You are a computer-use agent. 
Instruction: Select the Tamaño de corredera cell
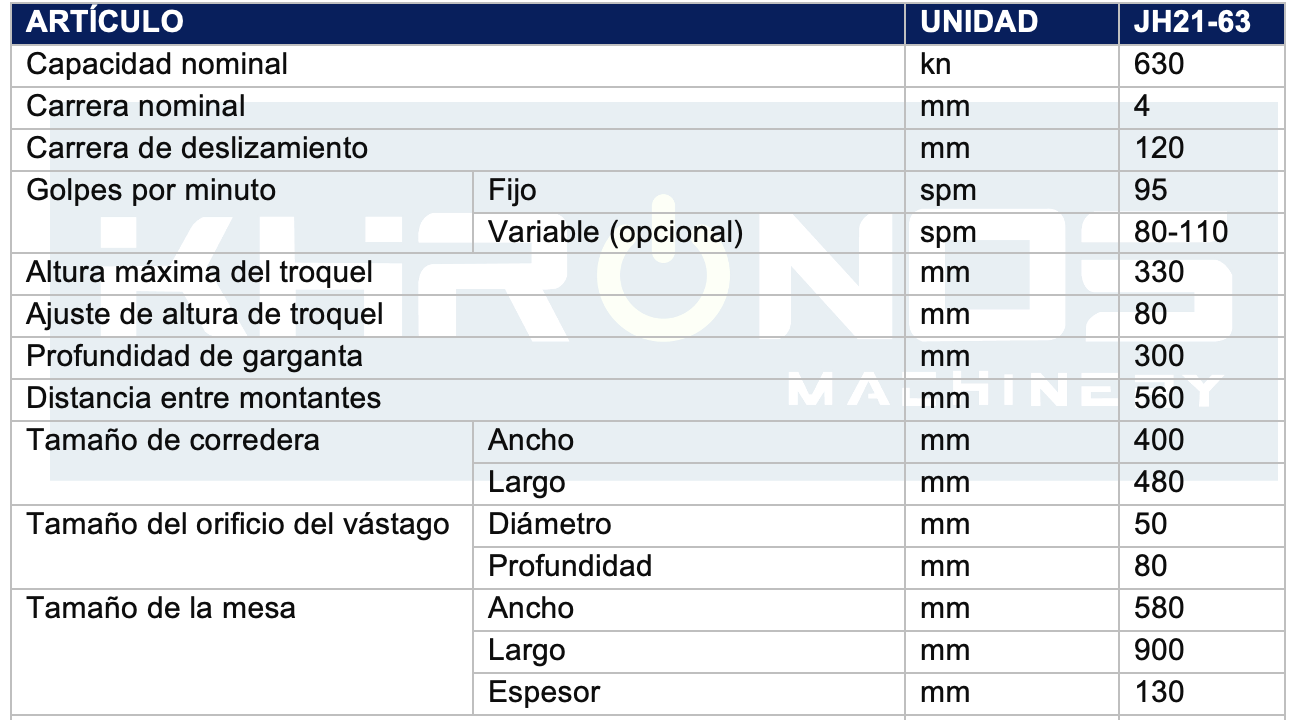241,463
